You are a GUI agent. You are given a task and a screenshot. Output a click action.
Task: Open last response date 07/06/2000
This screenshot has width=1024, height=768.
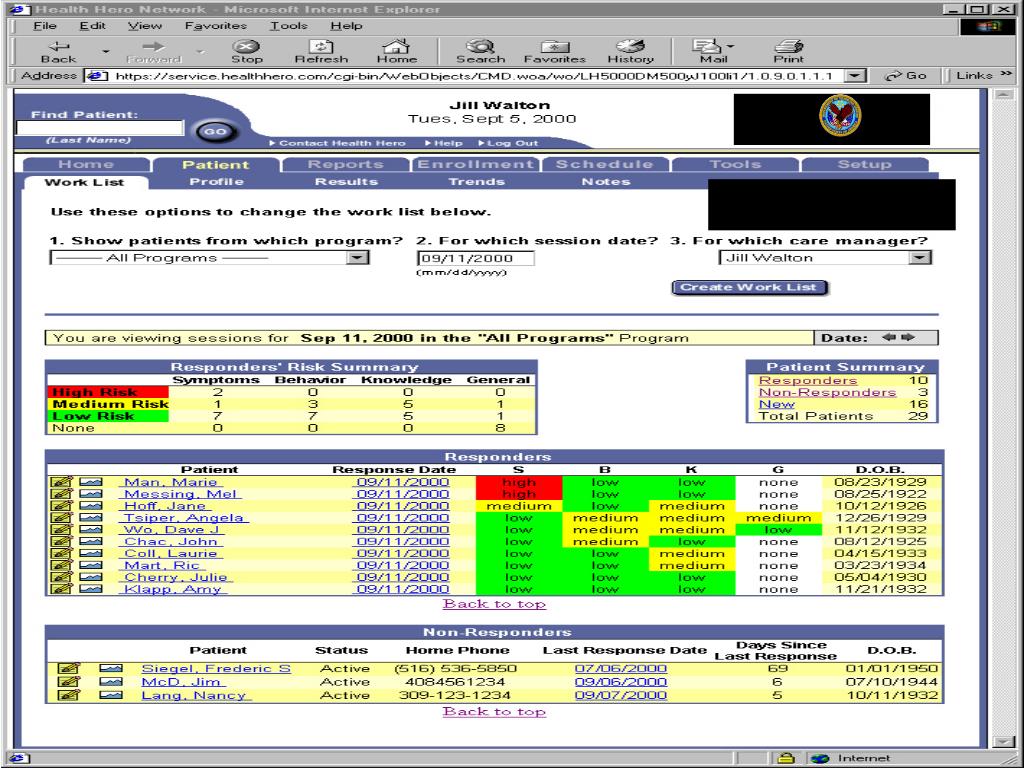click(x=621, y=668)
